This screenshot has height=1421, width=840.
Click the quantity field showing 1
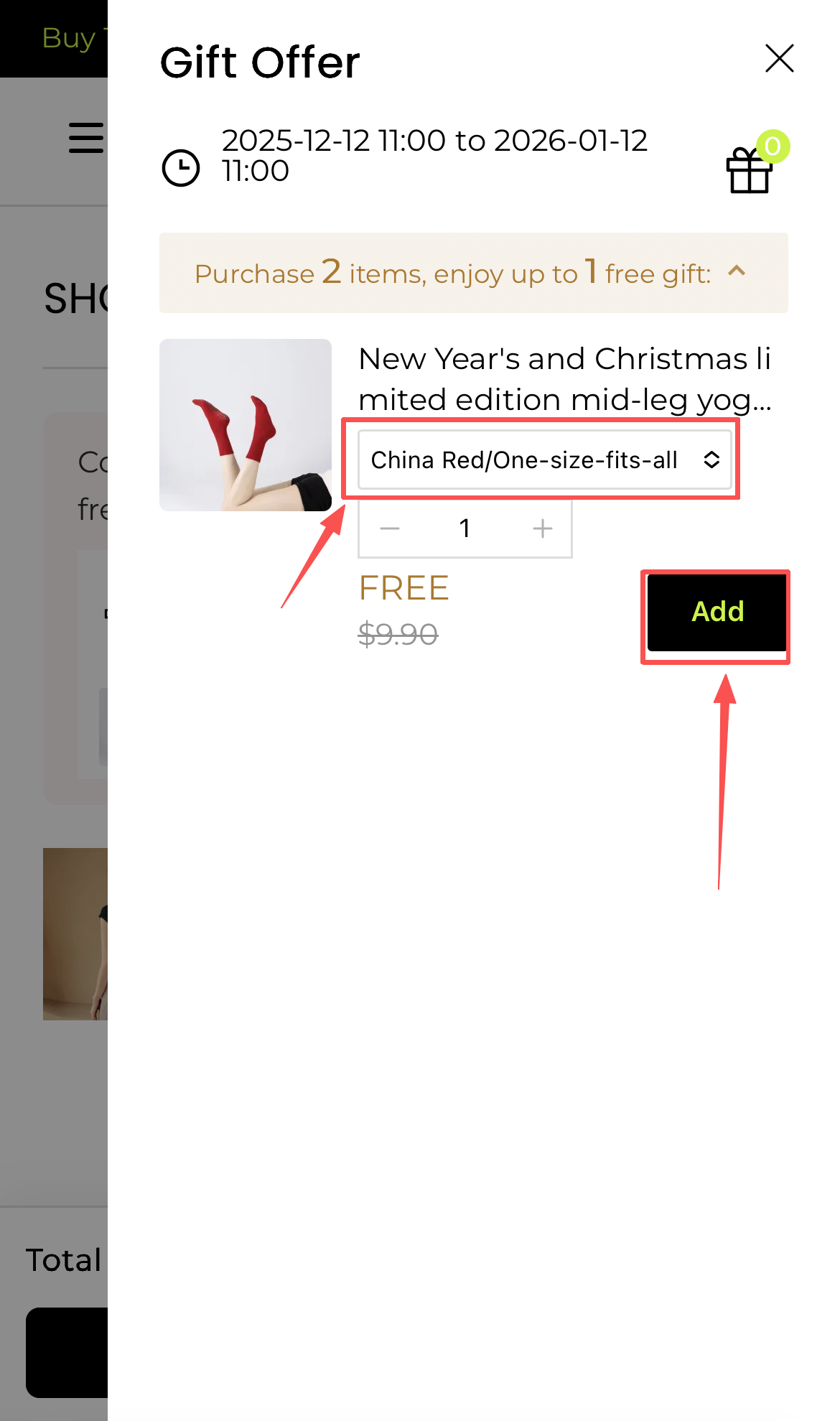coord(465,529)
